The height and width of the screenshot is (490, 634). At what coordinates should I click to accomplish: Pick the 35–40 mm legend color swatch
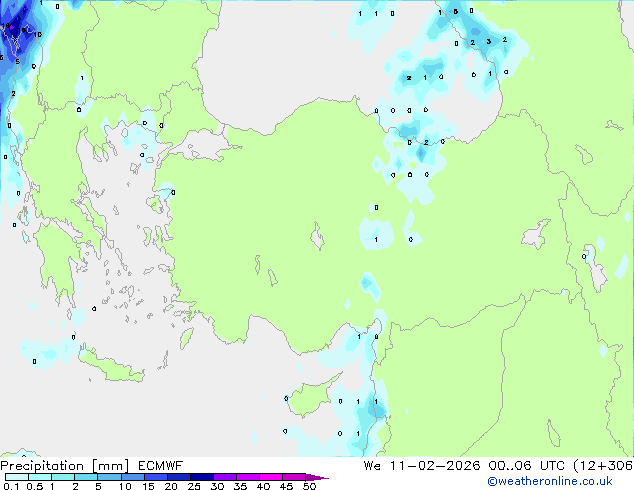click(x=247, y=477)
